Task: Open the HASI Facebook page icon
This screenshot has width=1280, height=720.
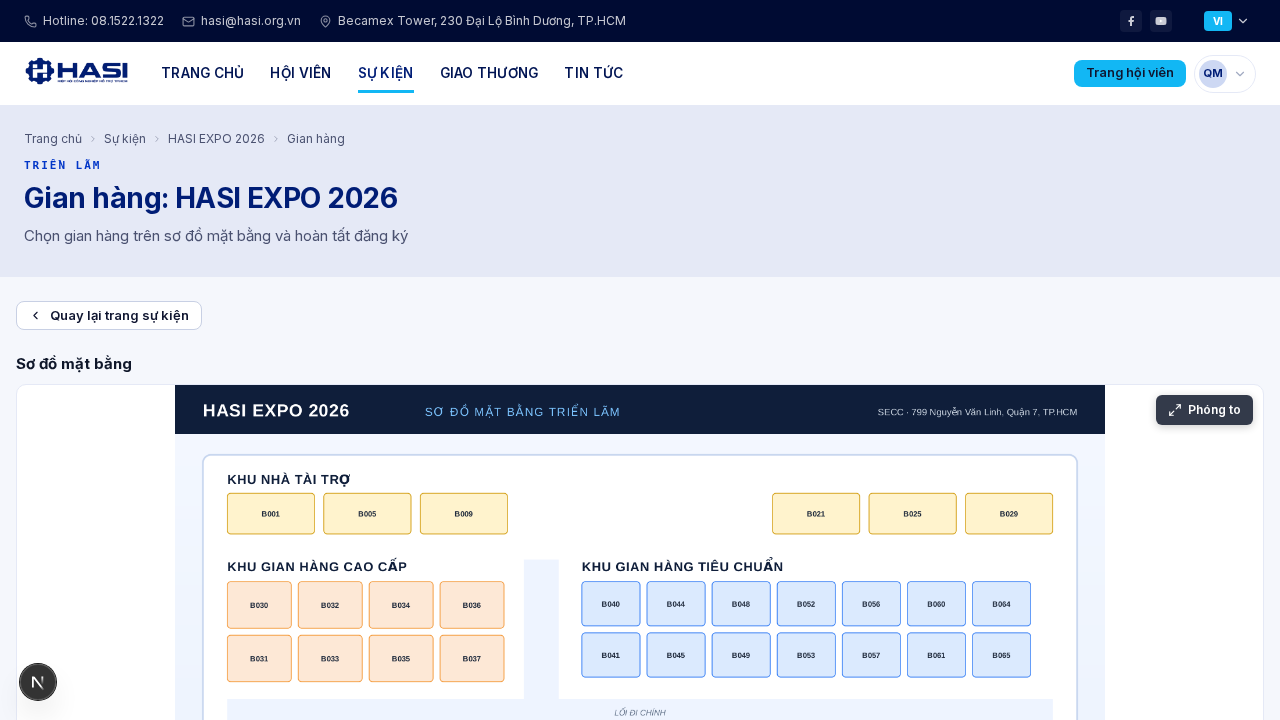Action: pos(1131,21)
